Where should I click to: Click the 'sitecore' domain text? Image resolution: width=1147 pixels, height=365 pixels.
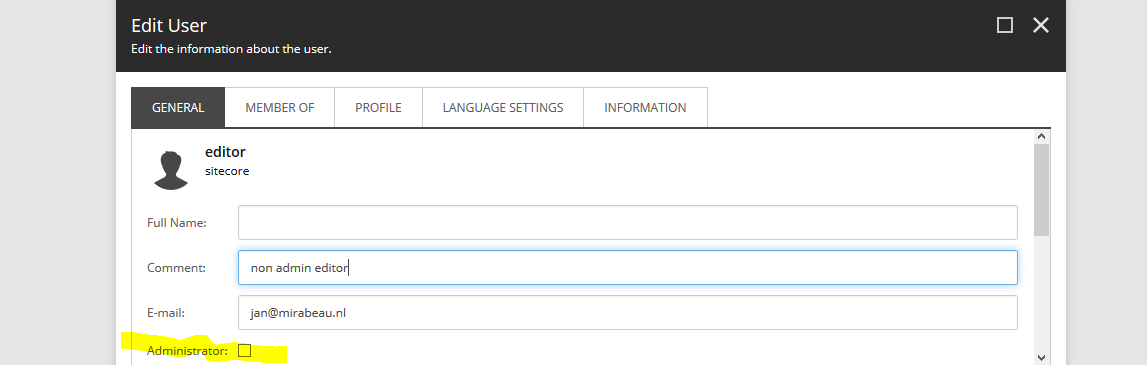[x=227, y=172]
